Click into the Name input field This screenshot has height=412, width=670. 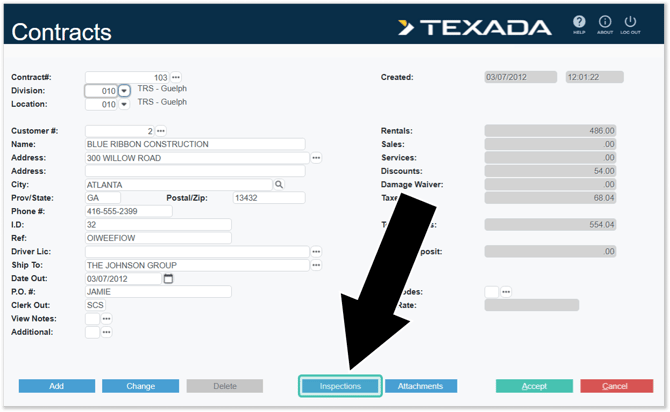coord(195,144)
